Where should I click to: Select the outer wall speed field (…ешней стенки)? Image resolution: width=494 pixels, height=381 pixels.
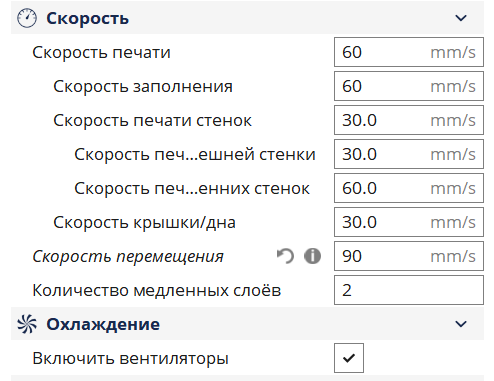click(x=409, y=154)
